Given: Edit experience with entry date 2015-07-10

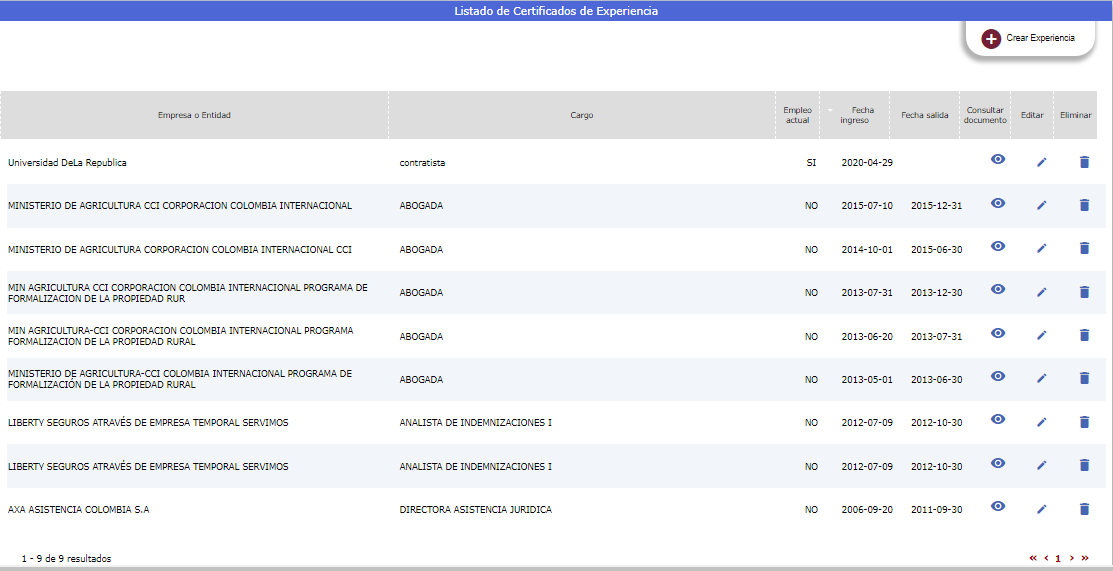Looking at the screenshot, I should pyautogui.click(x=1041, y=205).
